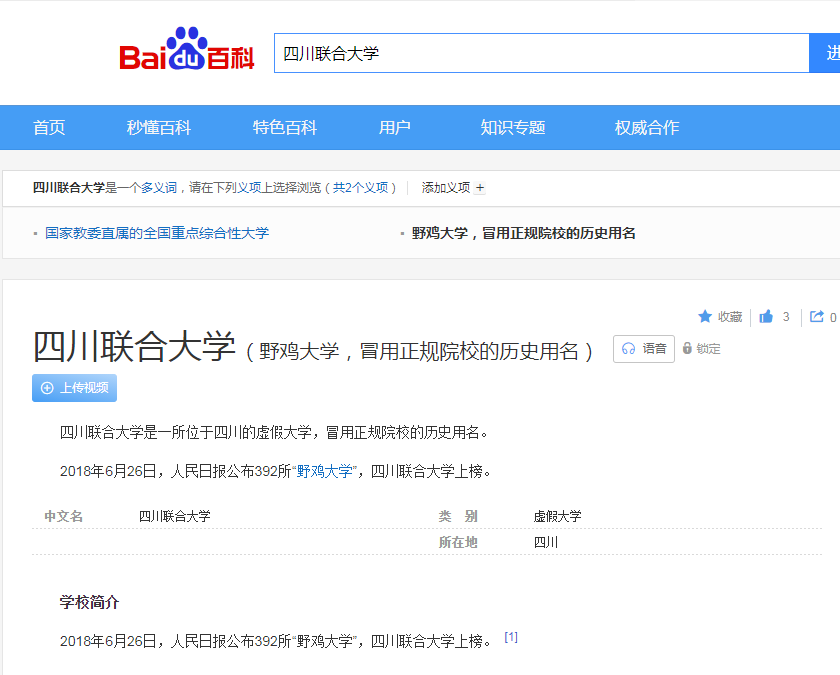Viewport: 840px width, 675px height.
Task: Select the 用户 navigation item
Action: point(394,127)
